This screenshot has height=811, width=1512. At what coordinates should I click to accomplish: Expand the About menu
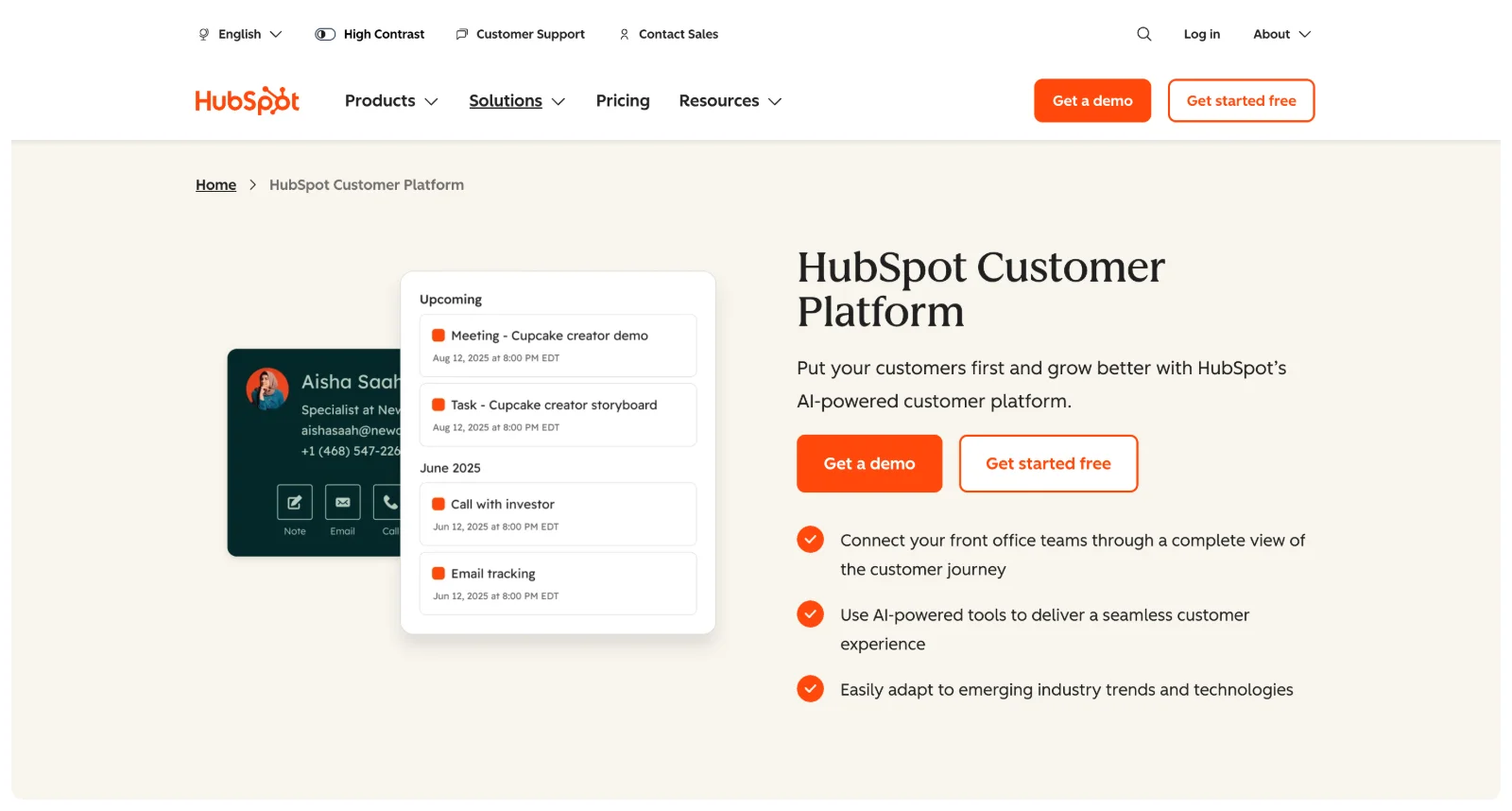1281,34
